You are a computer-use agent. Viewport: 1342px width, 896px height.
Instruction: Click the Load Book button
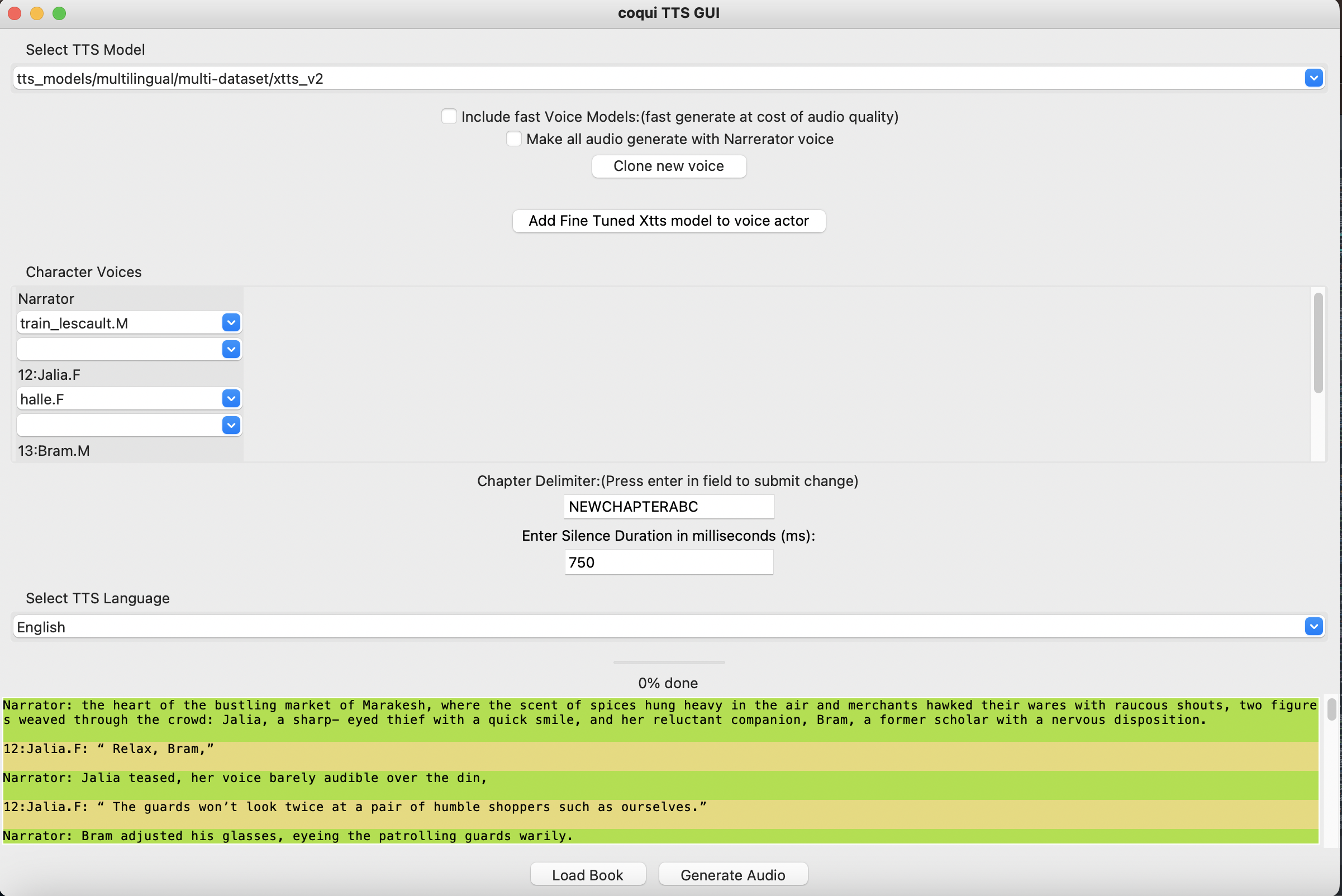(588, 875)
